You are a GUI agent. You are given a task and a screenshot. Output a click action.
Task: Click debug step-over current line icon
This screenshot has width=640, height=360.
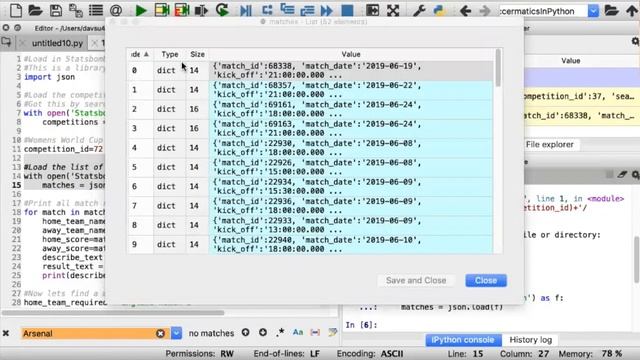pos(267,10)
